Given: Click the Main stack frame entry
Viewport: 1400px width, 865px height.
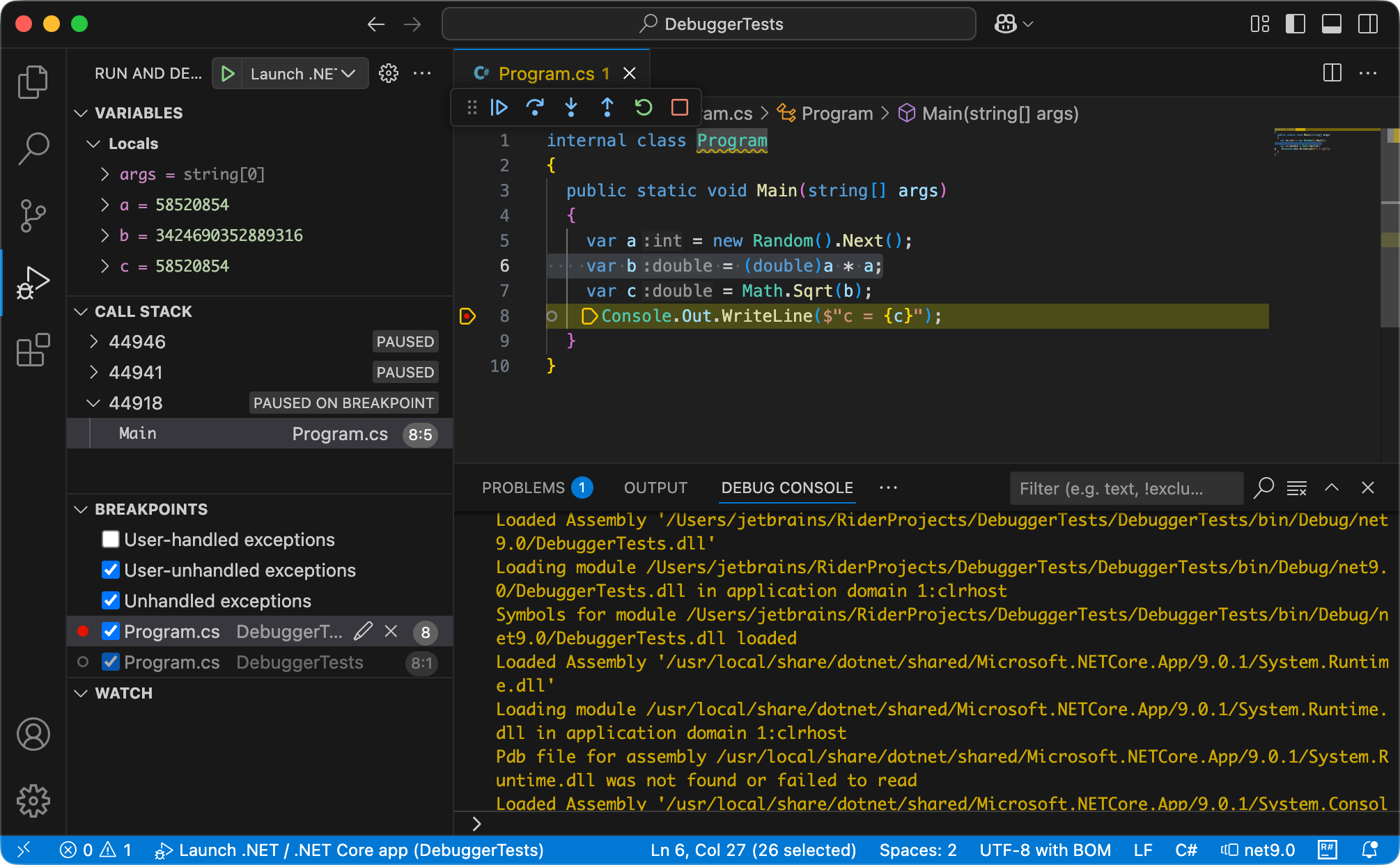Looking at the screenshot, I should [138, 434].
